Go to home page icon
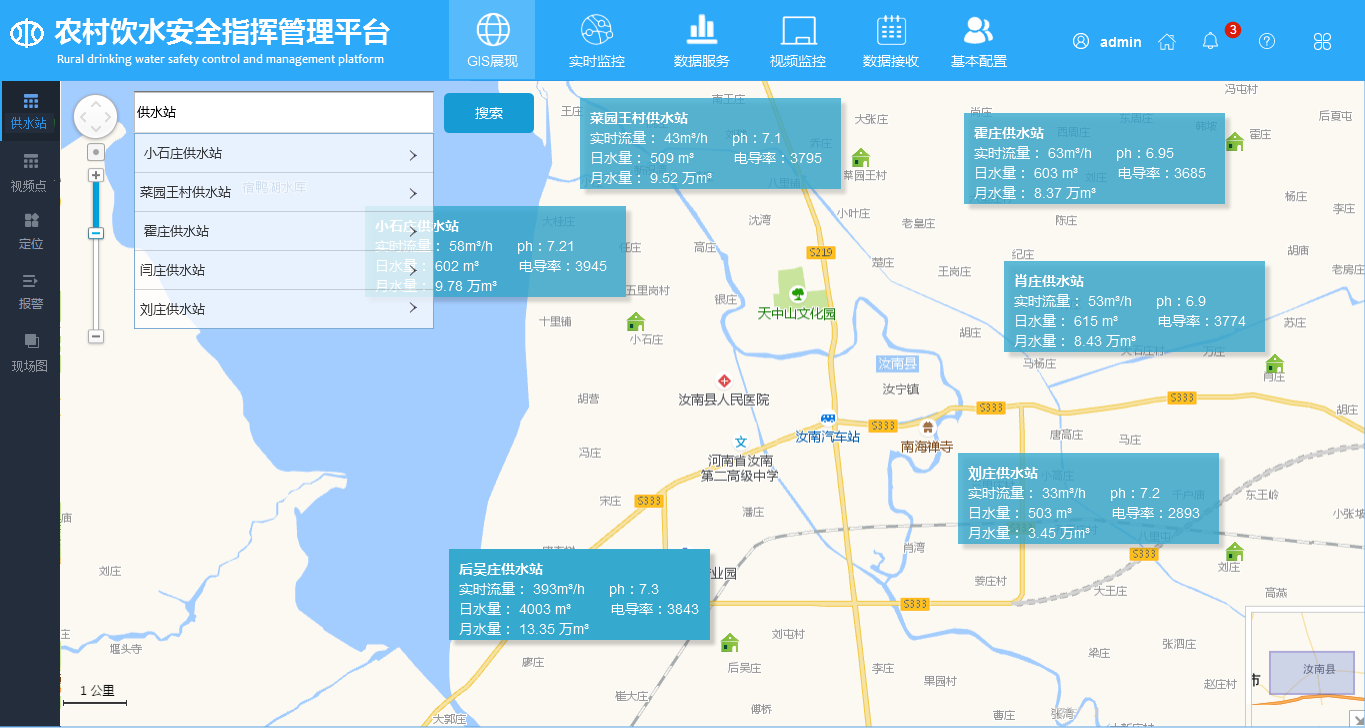 (x=1166, y=41)
